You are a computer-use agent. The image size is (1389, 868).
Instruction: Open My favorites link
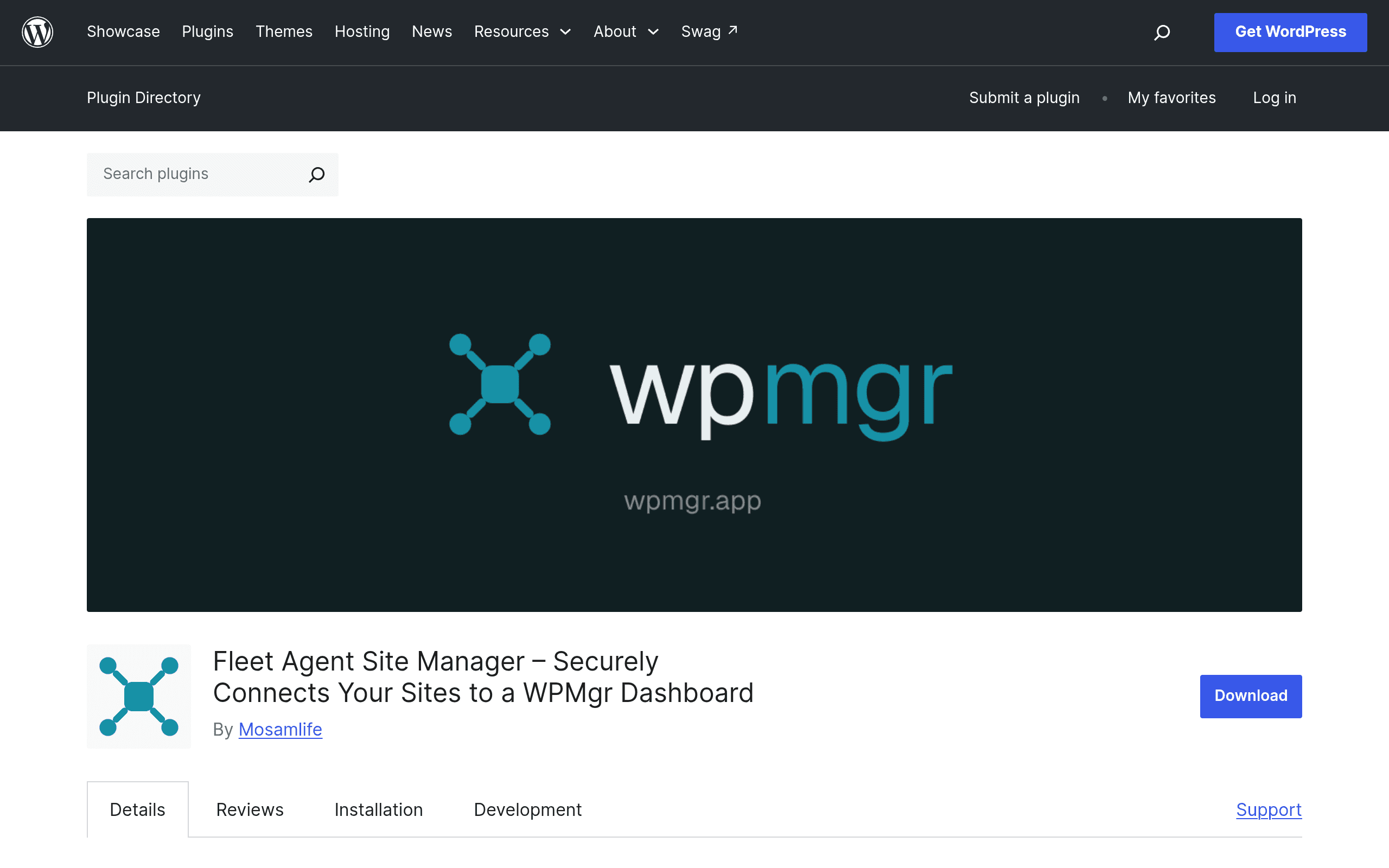coord(1171,98)
